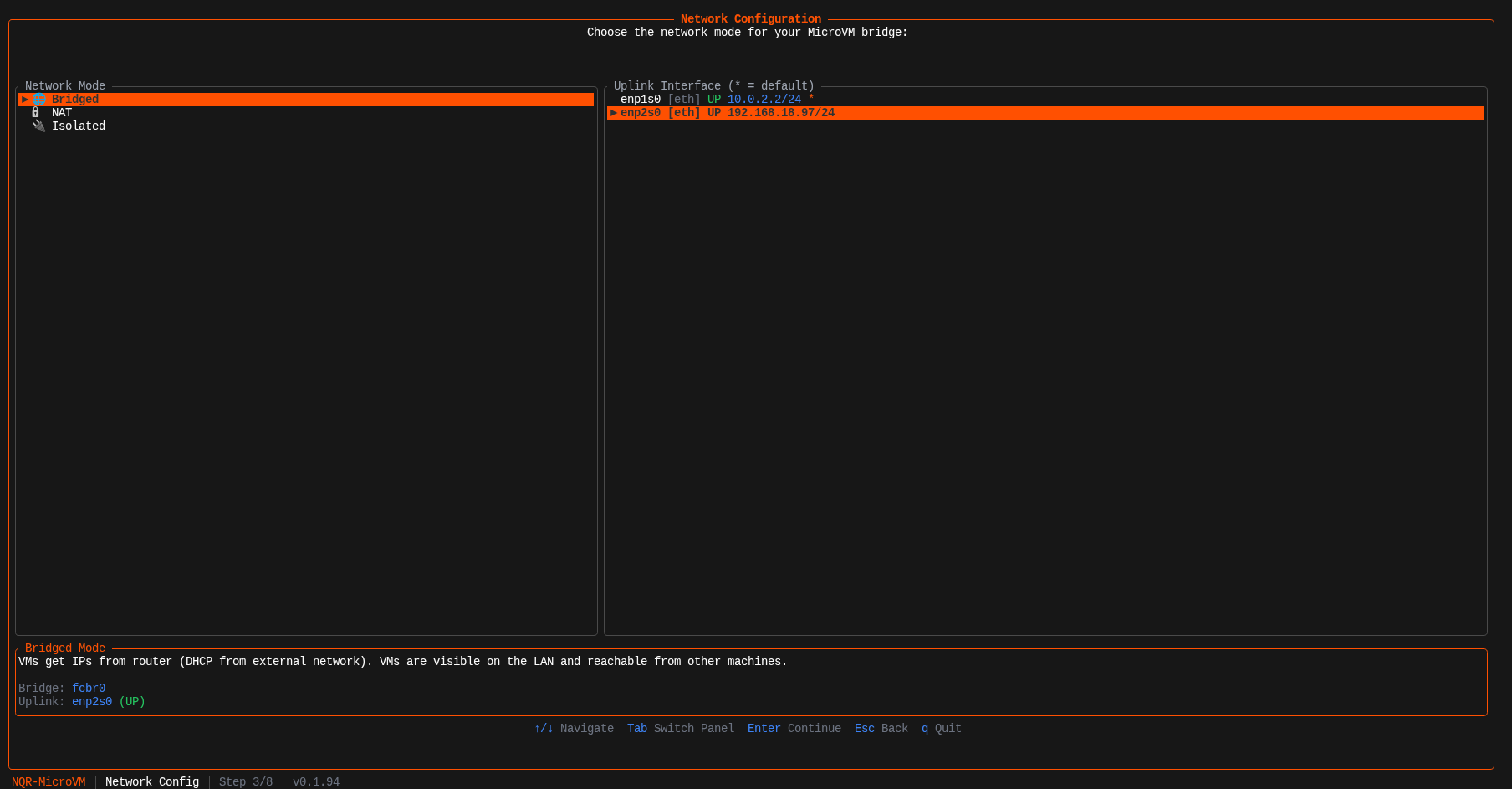Click the NQR-MicroVM label in the status bar
The width and height of the screenshot is (1512, 789).
click(x=49, y=781)
